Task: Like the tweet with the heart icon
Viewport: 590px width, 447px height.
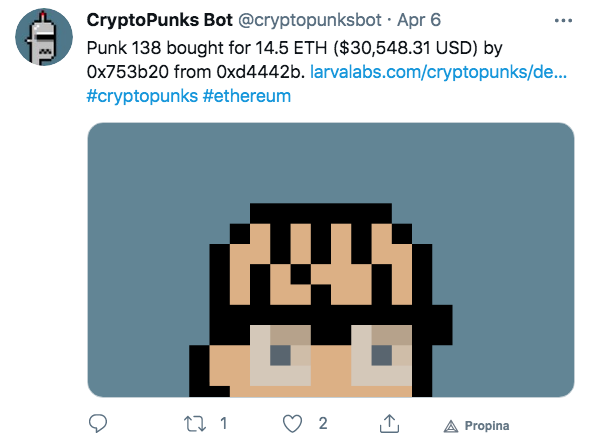Action: pyautogui.click(x=292, y=424)
